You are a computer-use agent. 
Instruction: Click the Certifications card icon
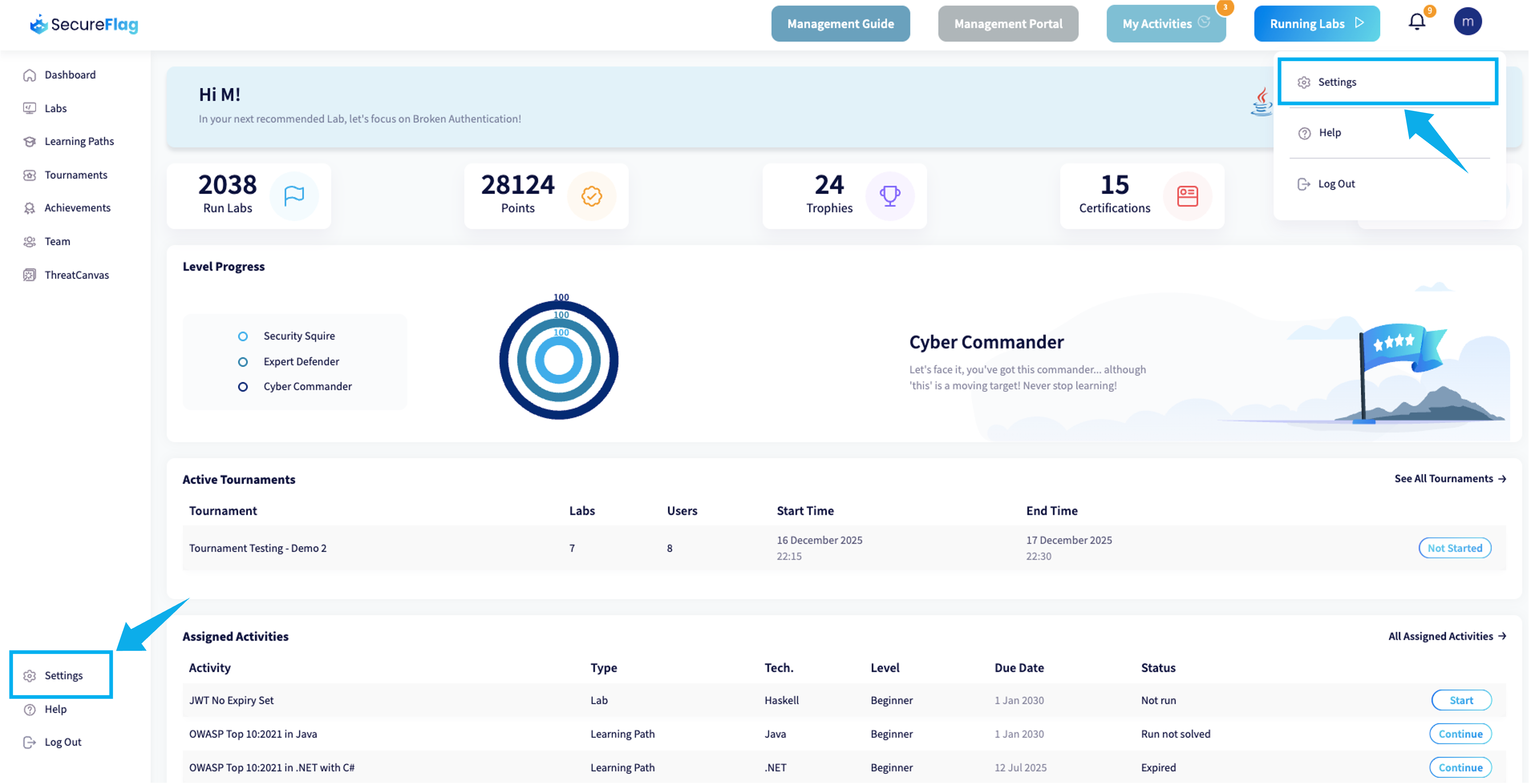coord(1187,196)
